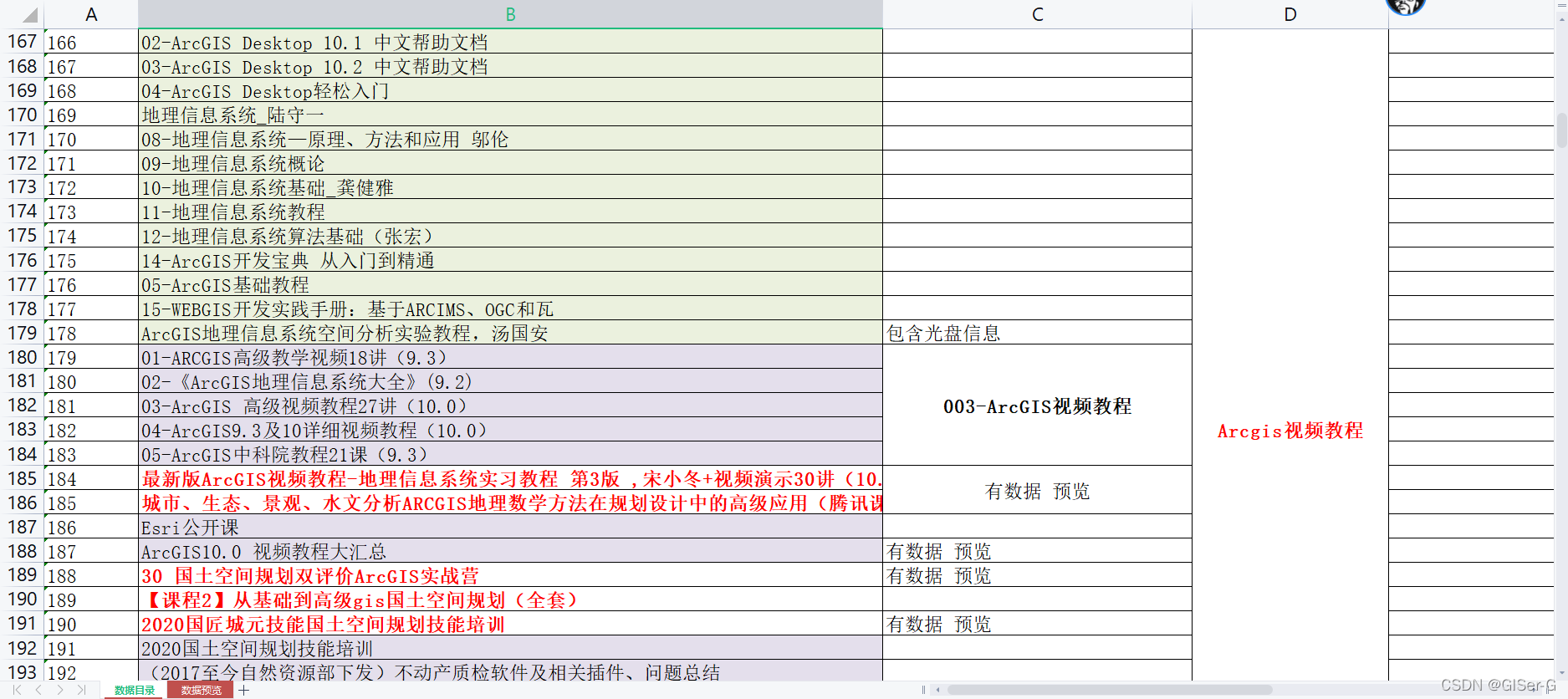Select cell 04-ArcGIS9.3及10详细视频教程（10.0）

tap(510, 430)
